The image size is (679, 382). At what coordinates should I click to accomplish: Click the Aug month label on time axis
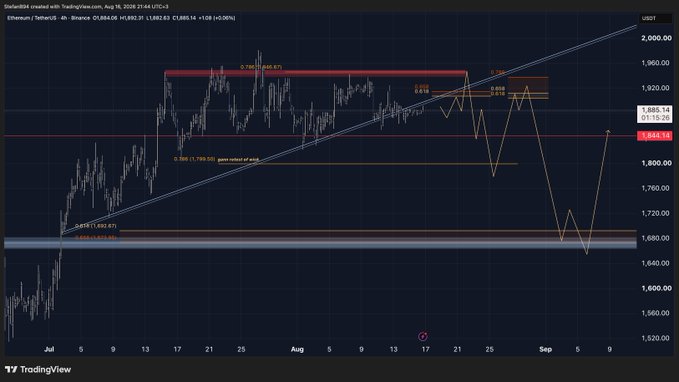pos(297,349)
